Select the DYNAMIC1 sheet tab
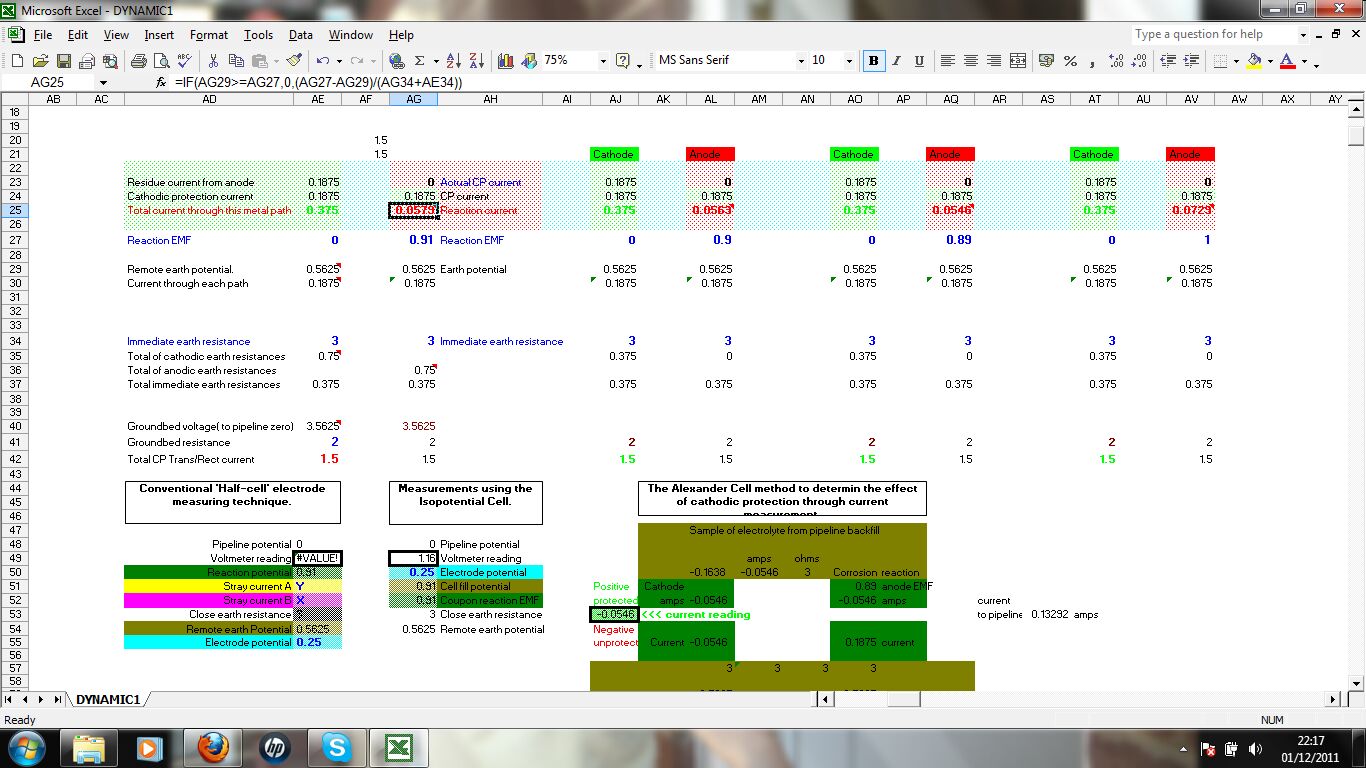Image resolution: width=1366 pixels, height=768 pixels. click(107, 699)
